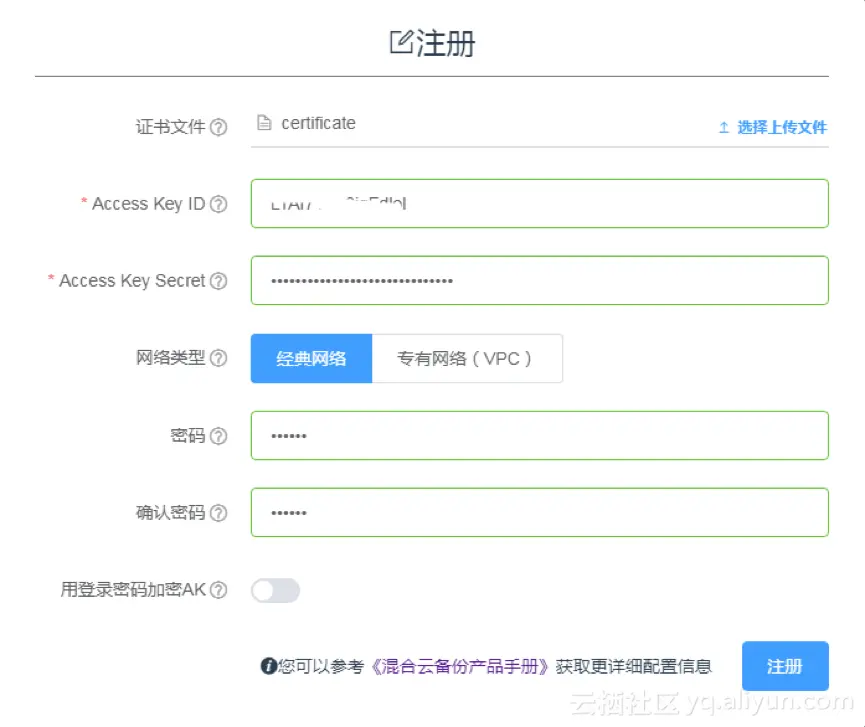
Task: Click the info icon before 您可以参考
Action: click(268, 666)
